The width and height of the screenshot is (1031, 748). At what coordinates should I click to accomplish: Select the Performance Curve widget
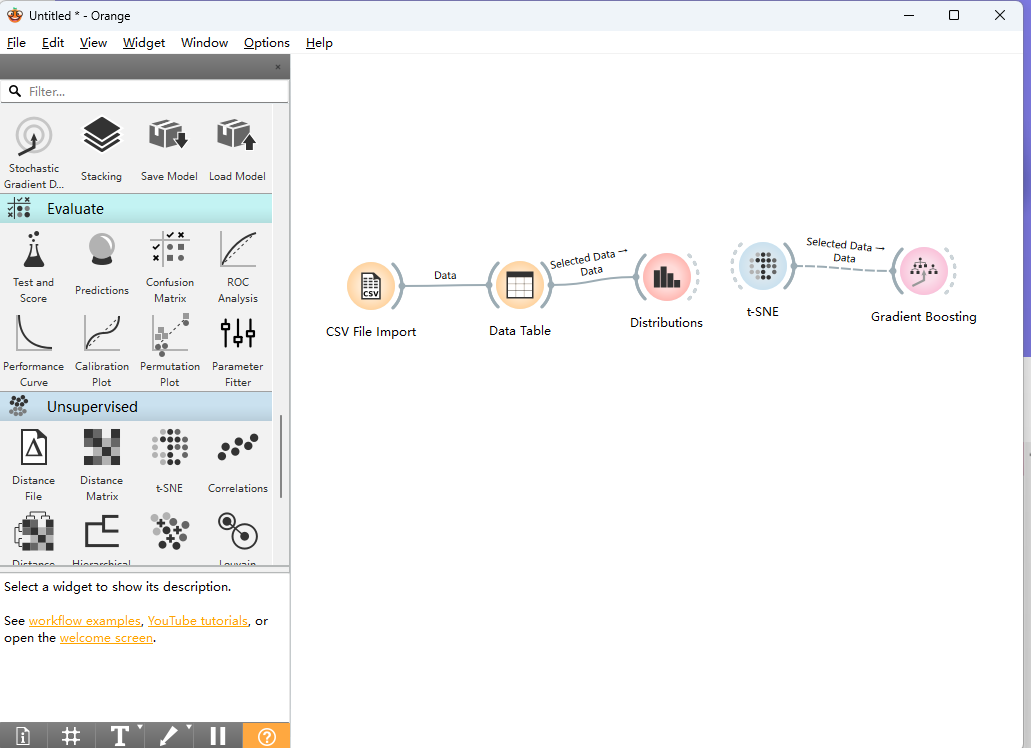click(x=34, y=351)
